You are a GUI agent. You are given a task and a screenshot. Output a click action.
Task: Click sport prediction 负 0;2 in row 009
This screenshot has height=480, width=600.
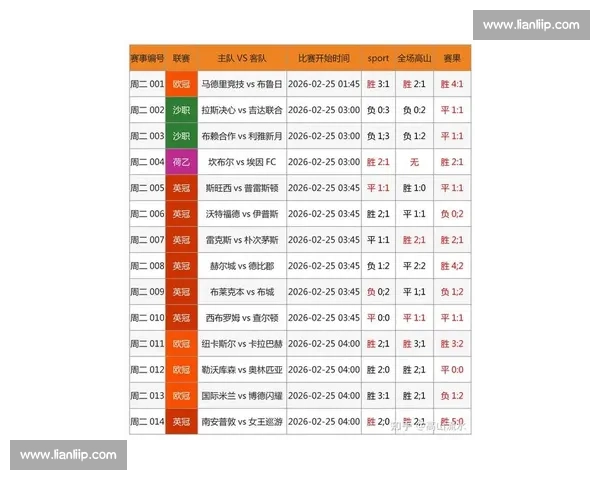pos(378,292)
